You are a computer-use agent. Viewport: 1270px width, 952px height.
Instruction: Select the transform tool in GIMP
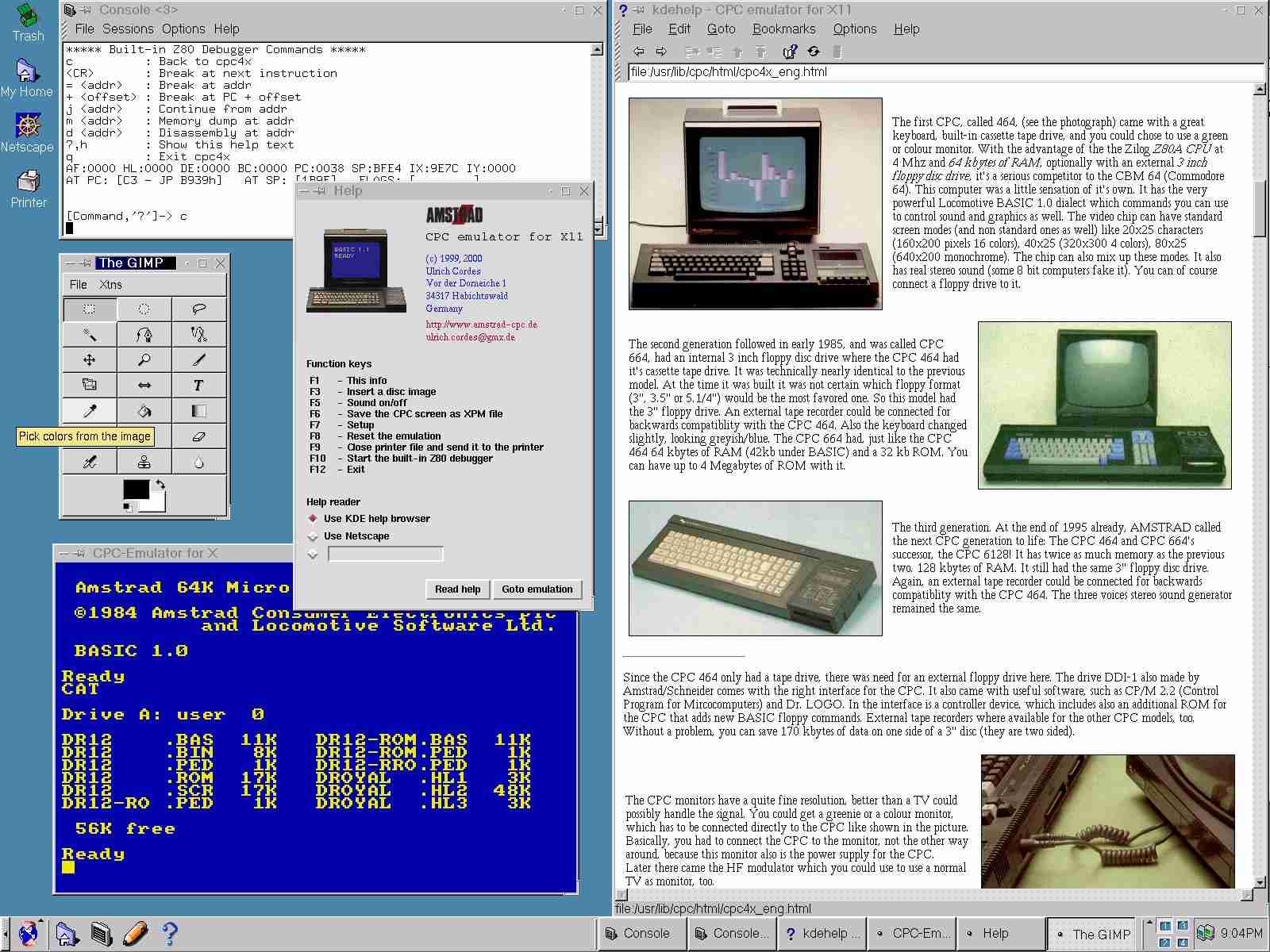90,385
